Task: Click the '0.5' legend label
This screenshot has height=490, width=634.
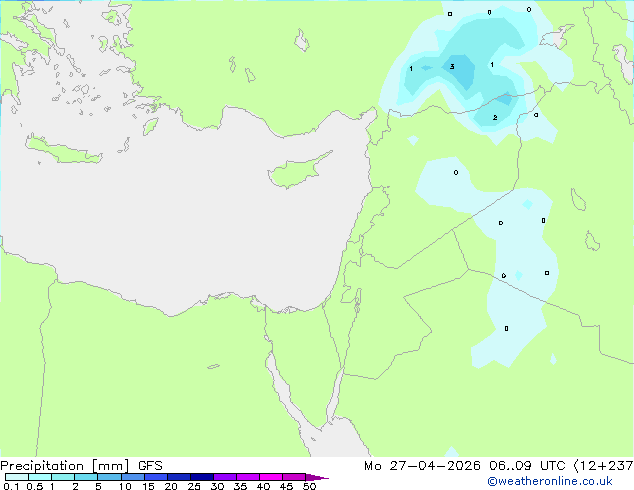Action: (x=35, y=486)
